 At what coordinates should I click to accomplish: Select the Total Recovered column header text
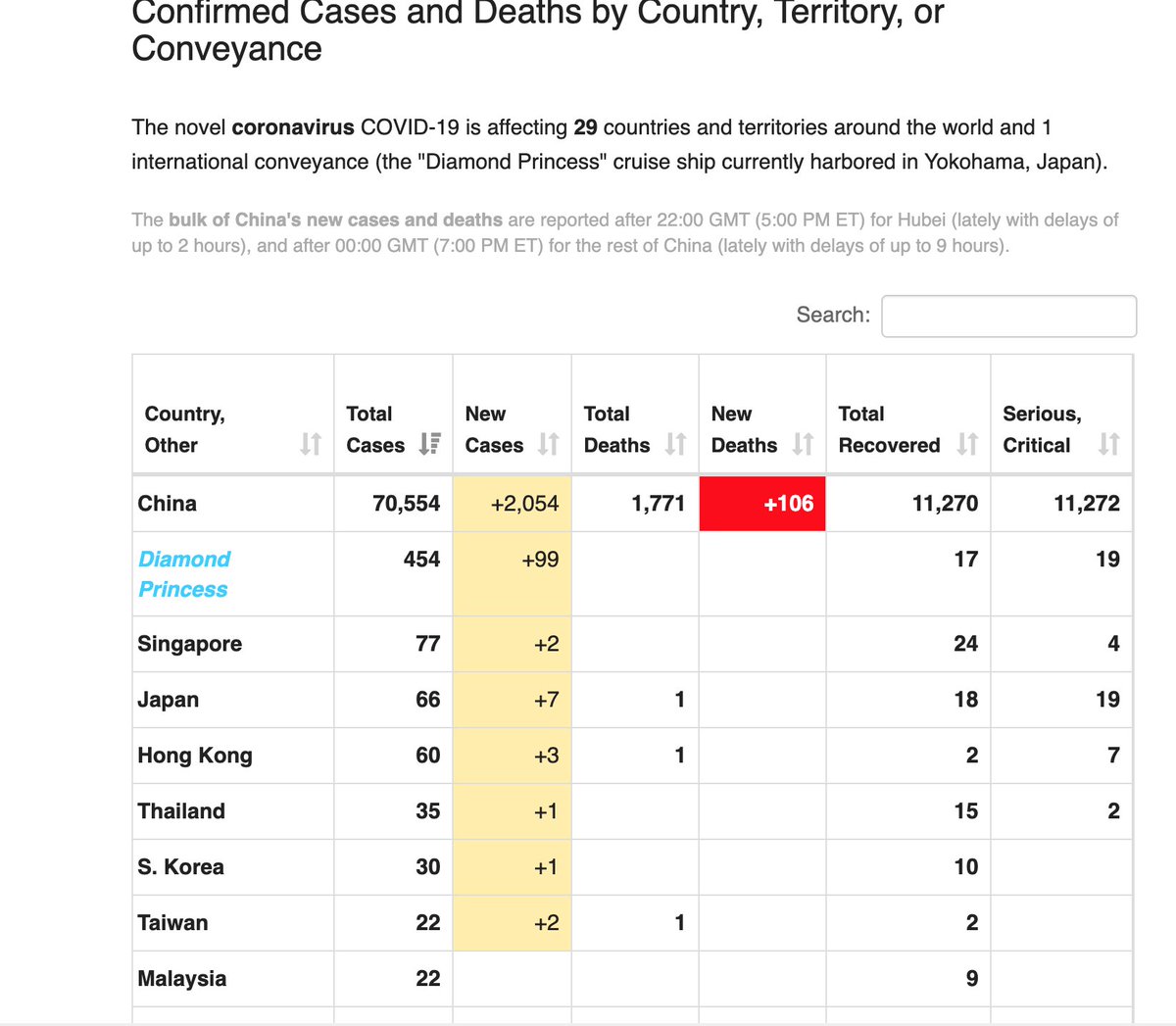(889, 429)
